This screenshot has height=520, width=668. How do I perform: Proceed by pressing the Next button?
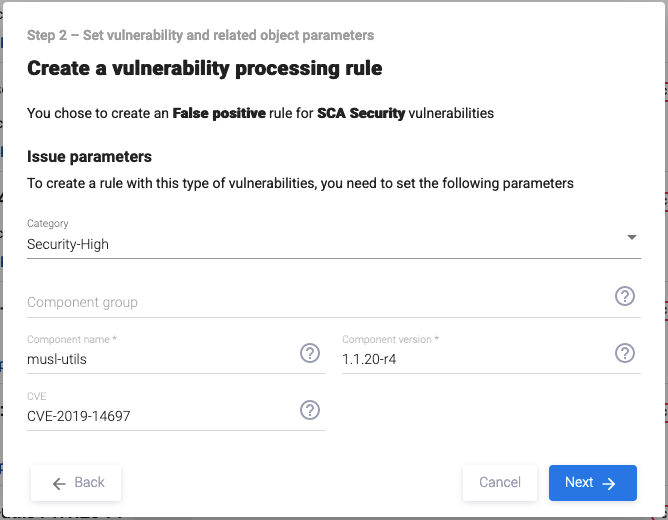592,483
